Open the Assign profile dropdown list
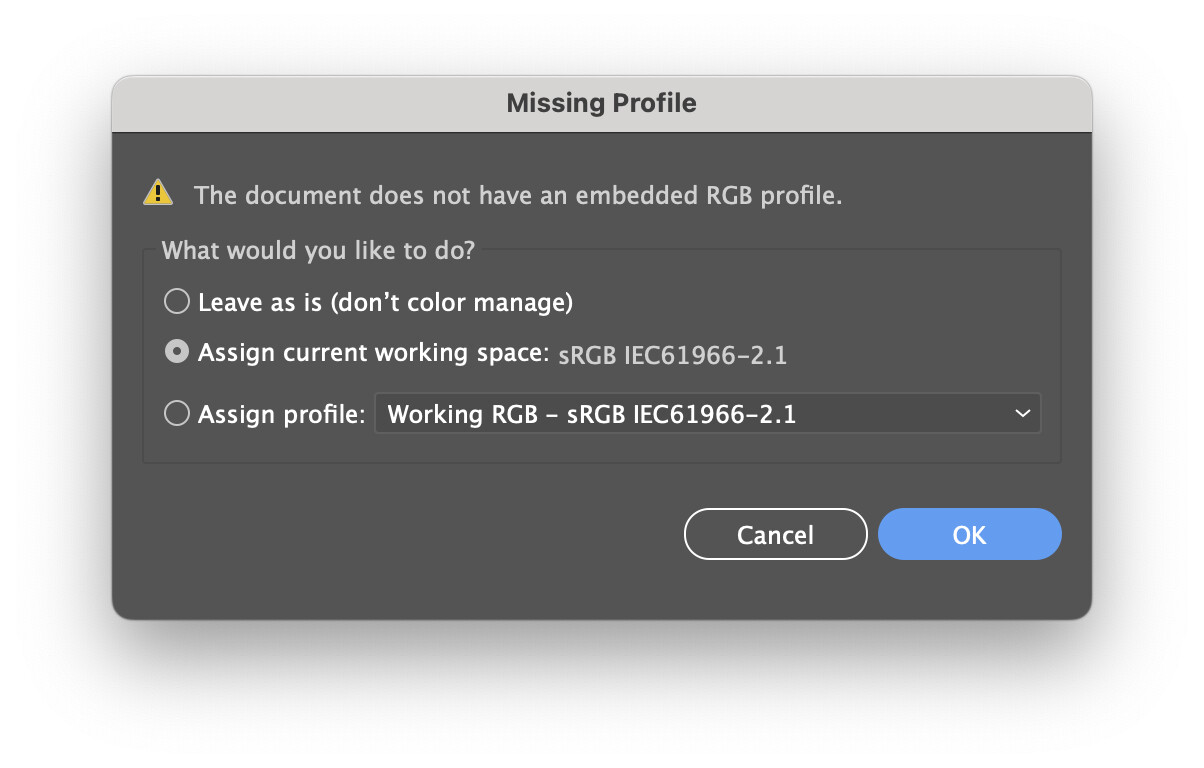Screen dimensions: 1204x768 click(708, 414)
